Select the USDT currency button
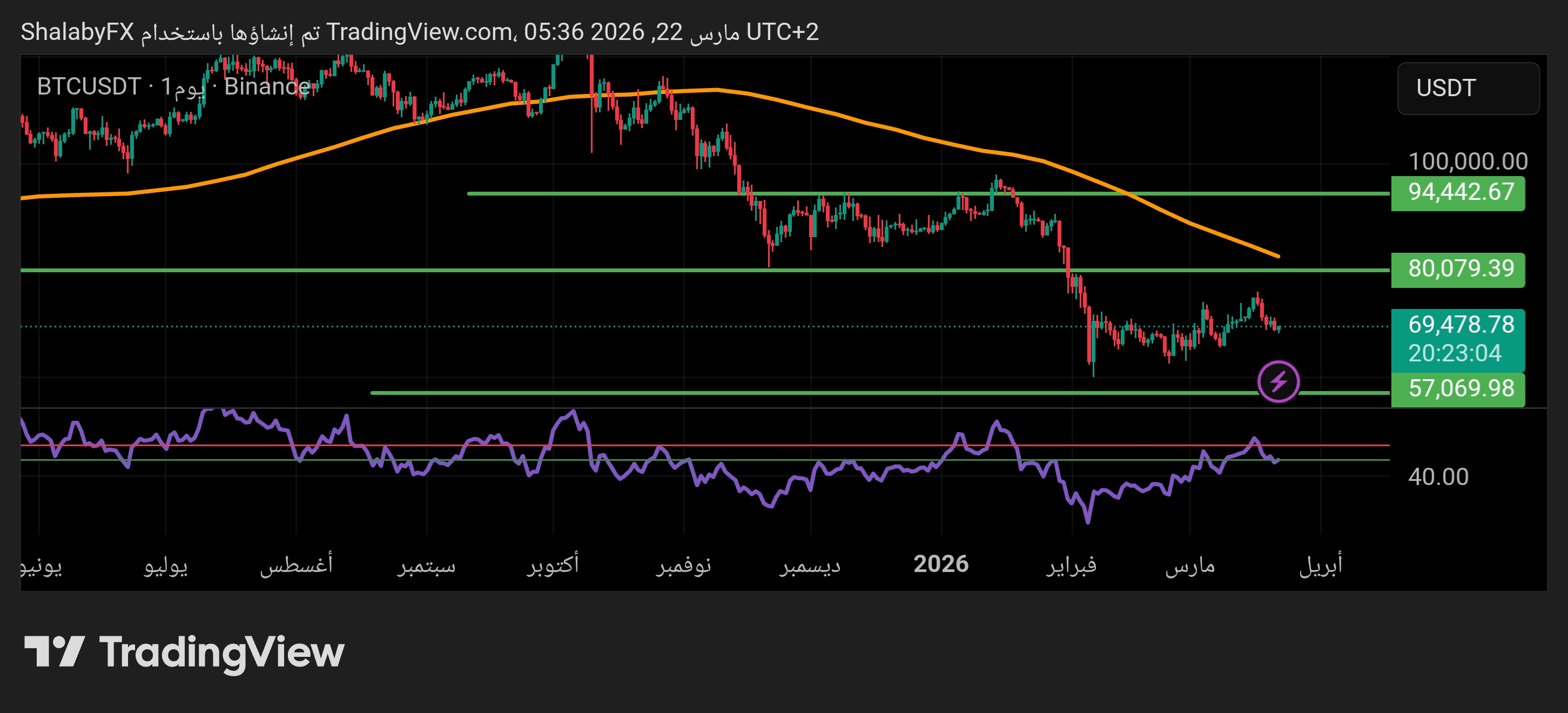The height and width of the screenshot is (713, 1568). click(1469, 89)
